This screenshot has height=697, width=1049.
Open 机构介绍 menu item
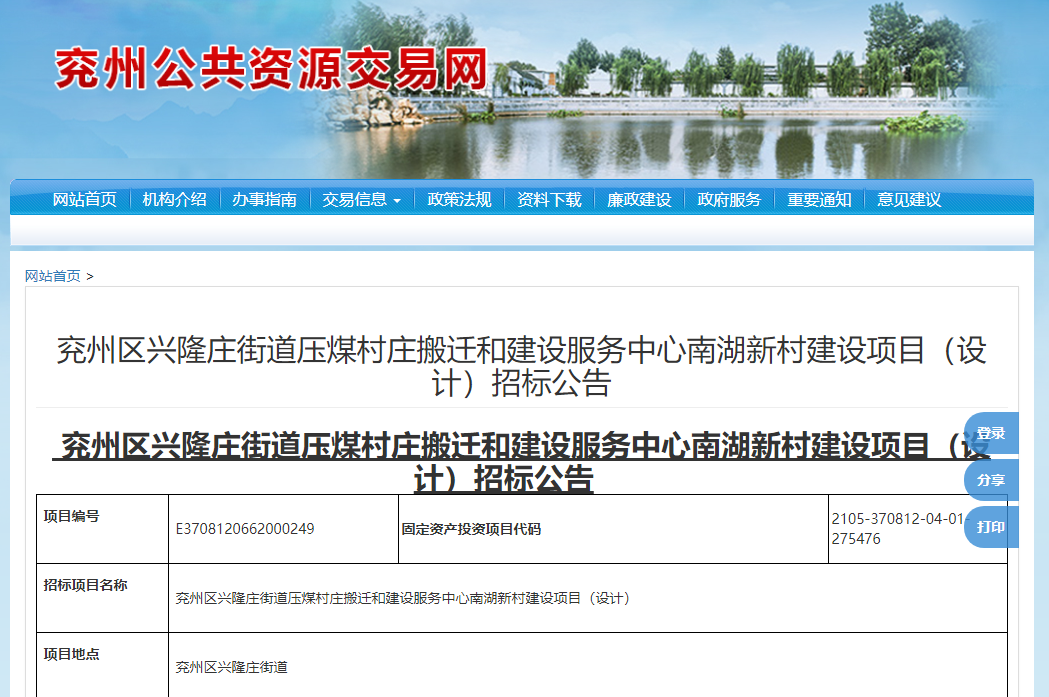[x=175, y=199]
